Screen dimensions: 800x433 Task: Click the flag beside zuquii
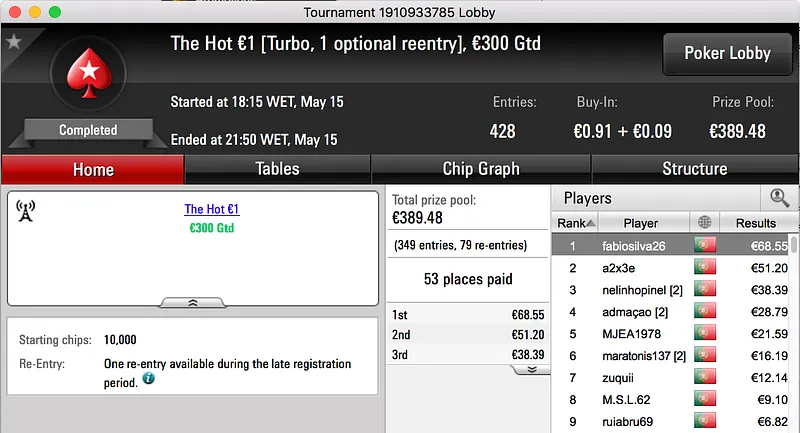(706, 377)
